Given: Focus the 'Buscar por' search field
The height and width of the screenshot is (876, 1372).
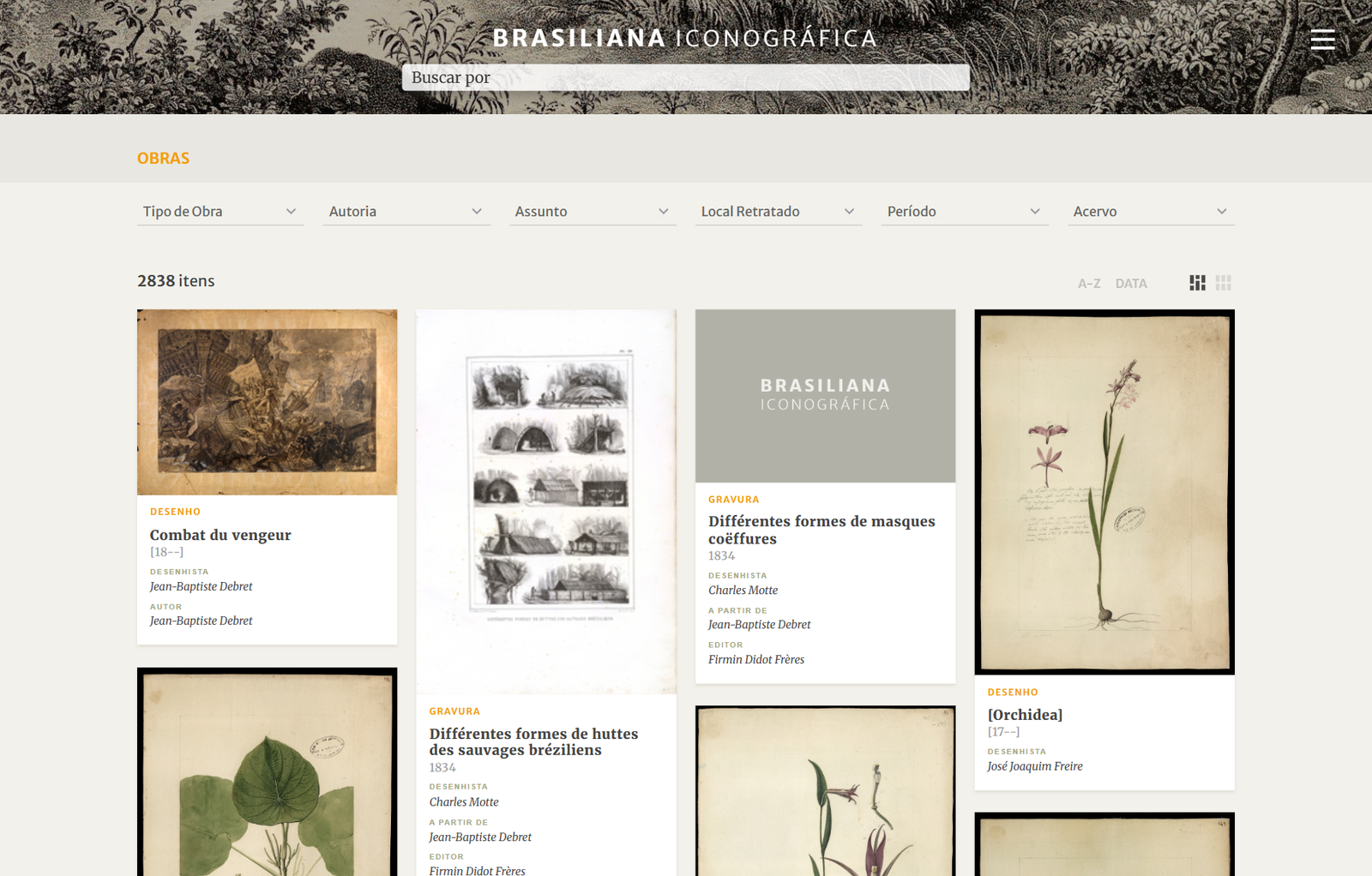Looking at the screenshot, I should [686, 77].
